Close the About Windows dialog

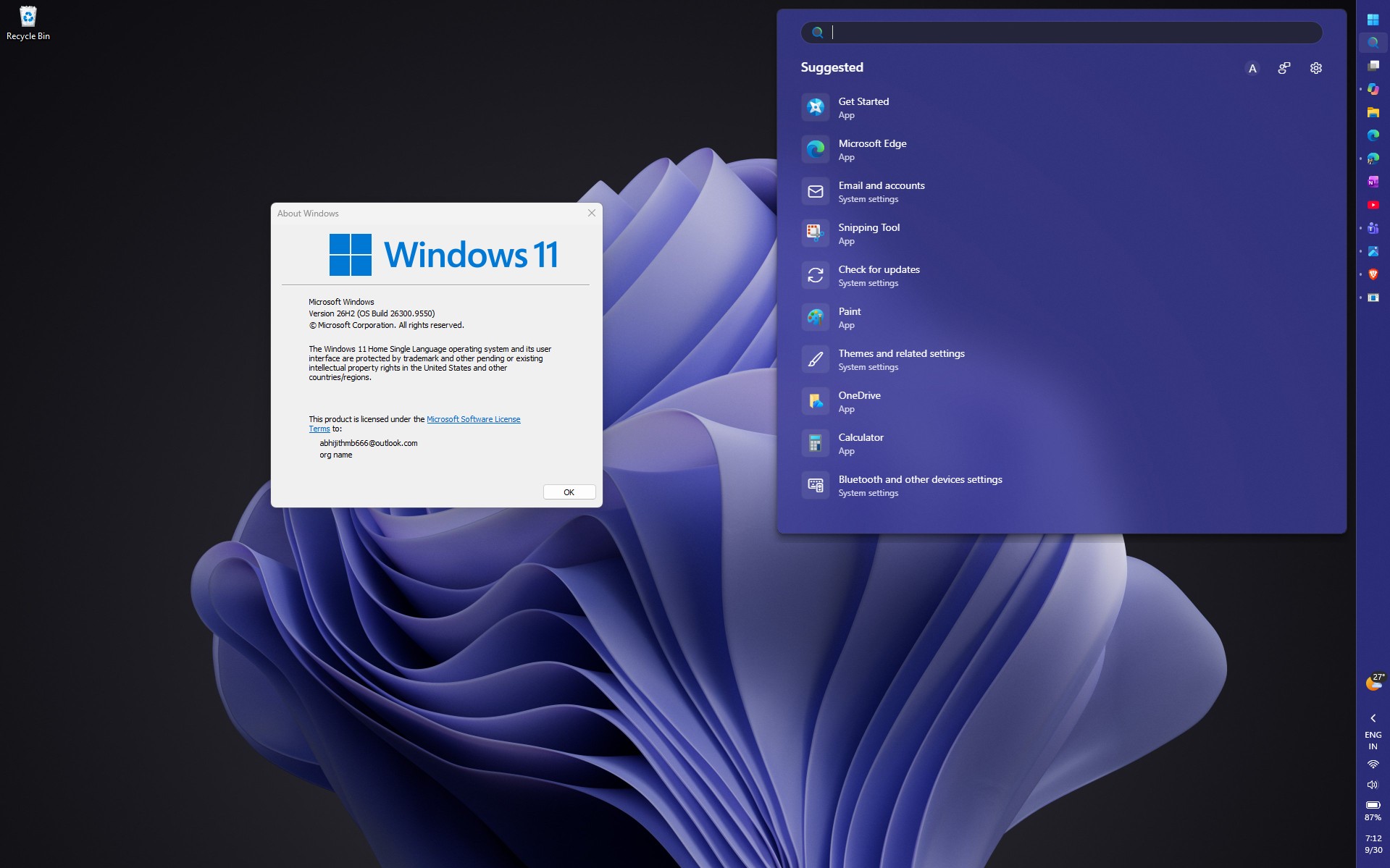591,213
